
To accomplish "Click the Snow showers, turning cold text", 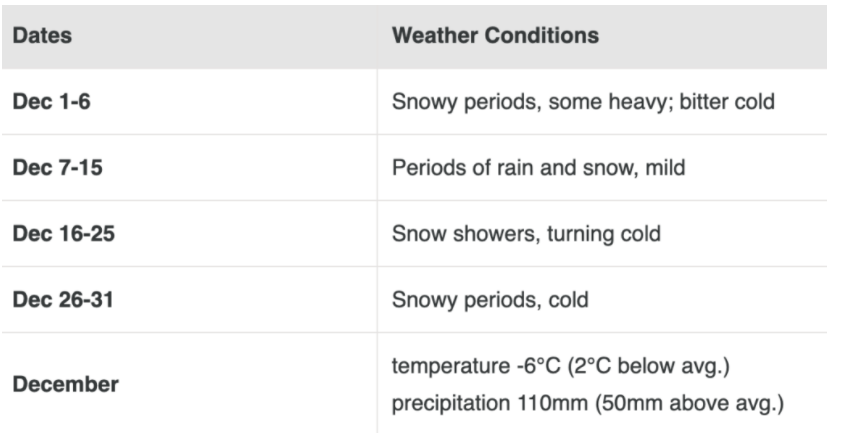I will pos(526,234).
